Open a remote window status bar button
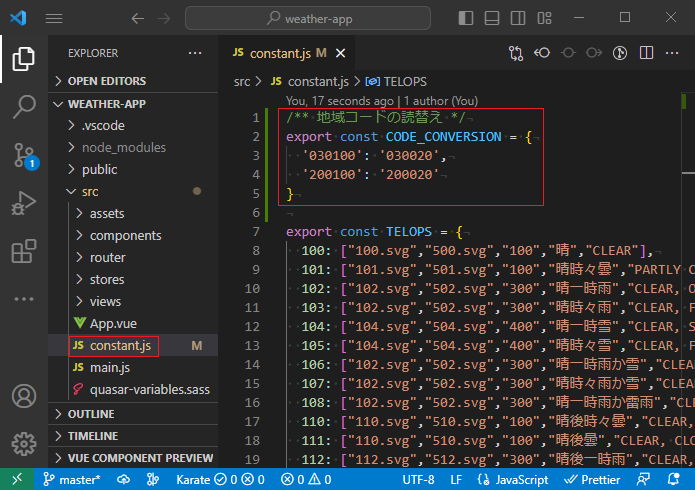 [x=17, y=479]
